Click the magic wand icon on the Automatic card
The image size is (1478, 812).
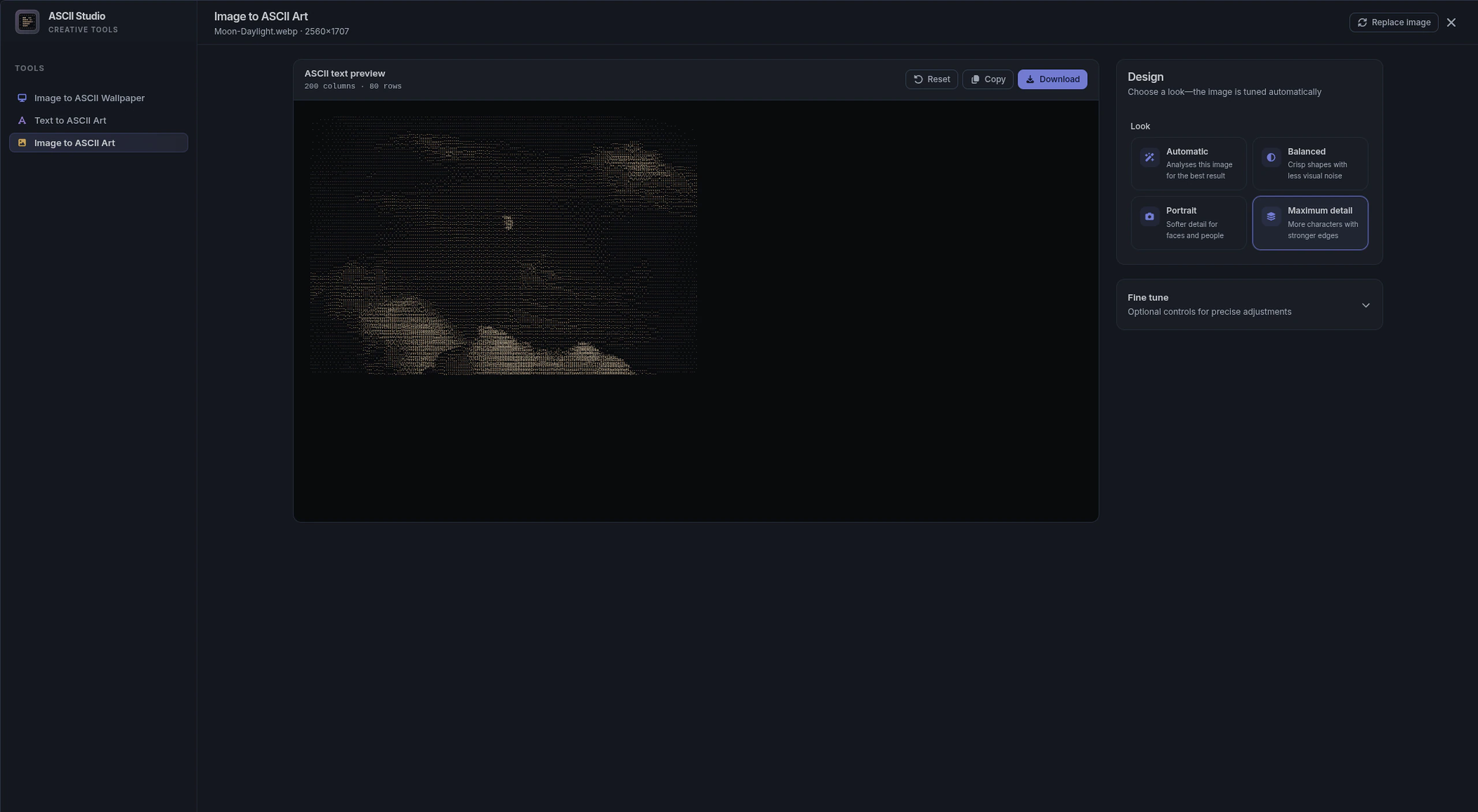point(1149,157)
